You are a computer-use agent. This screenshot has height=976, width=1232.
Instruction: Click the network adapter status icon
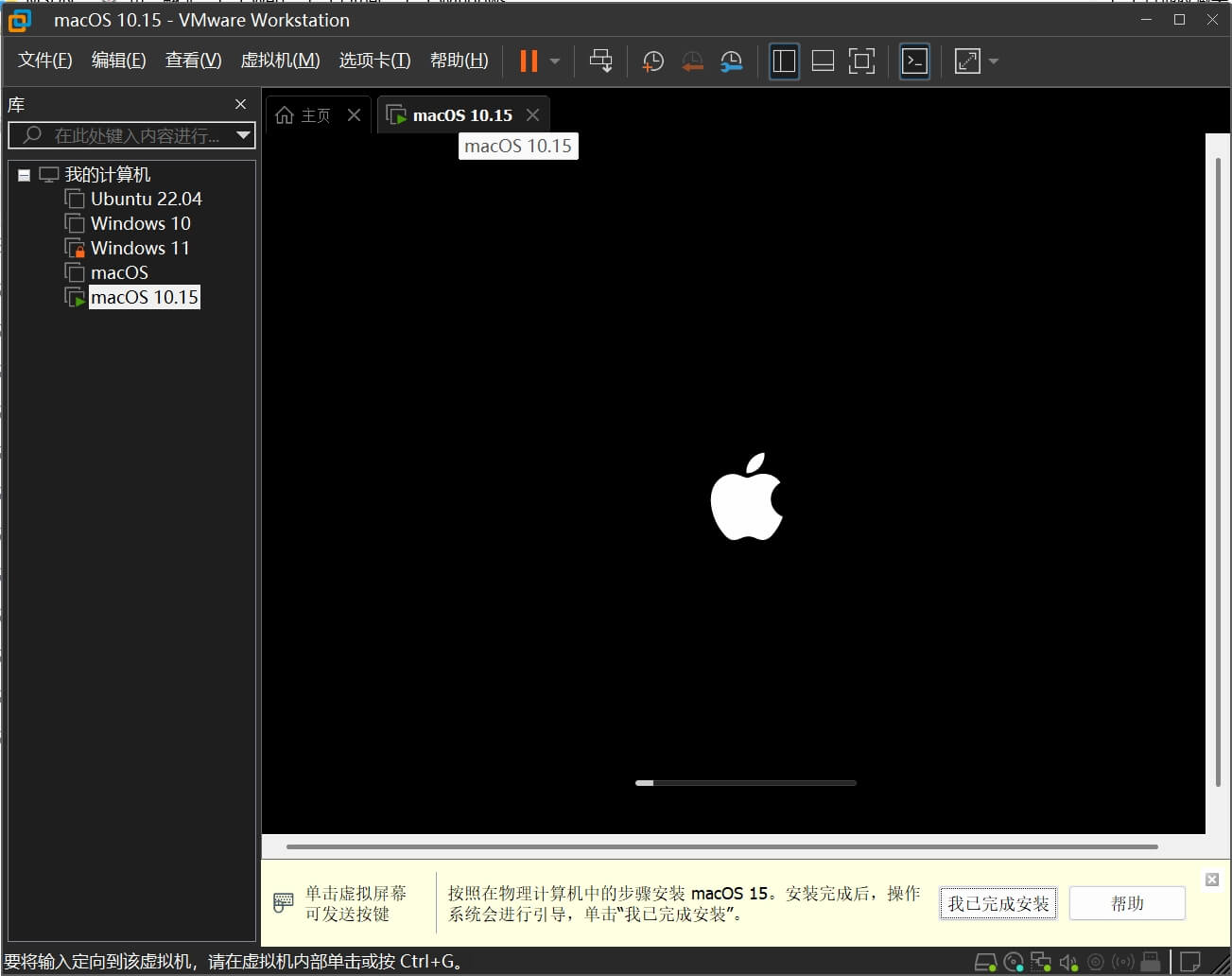(1040, 963)
